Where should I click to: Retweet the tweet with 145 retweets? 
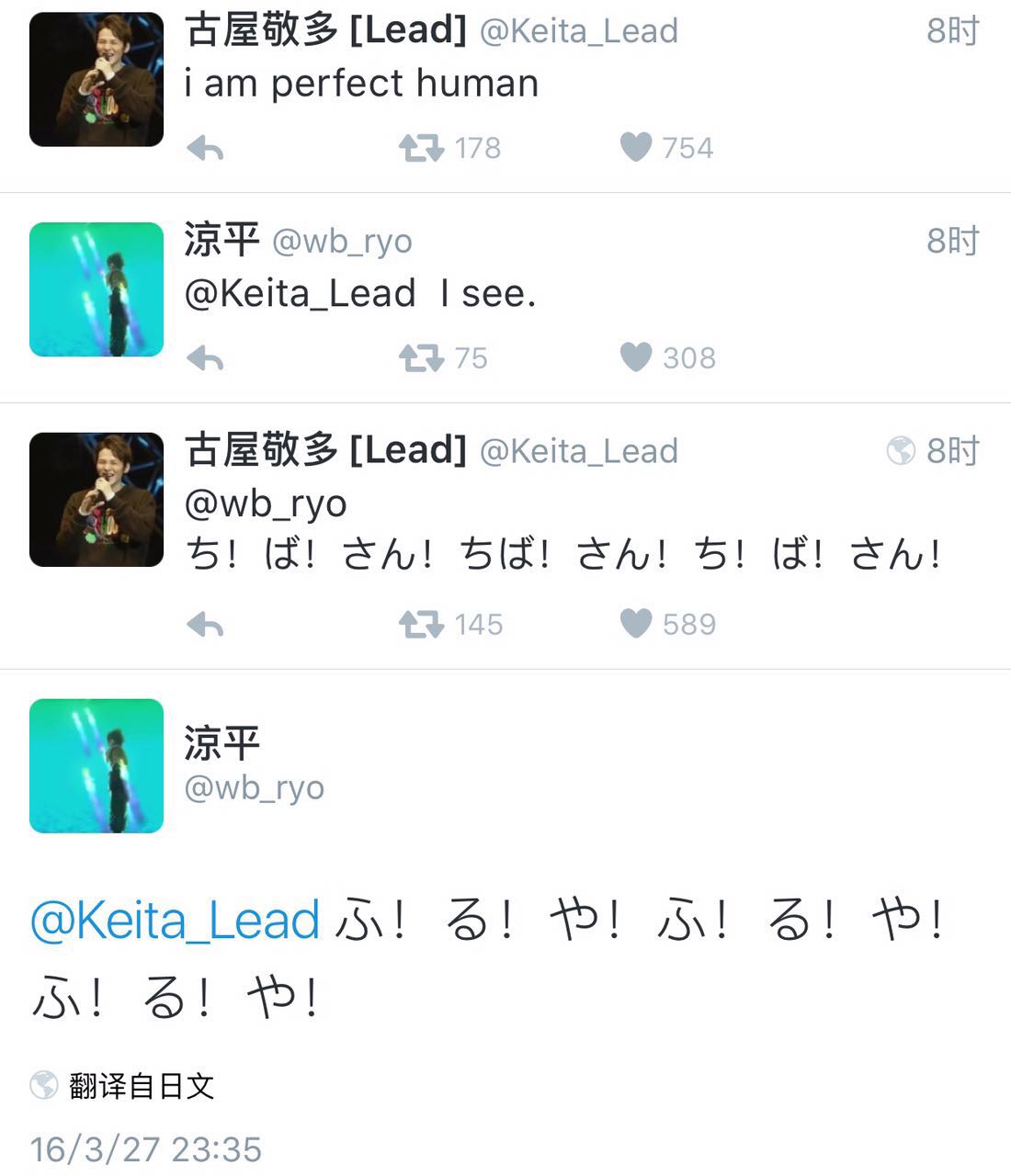click(x=421, y=625)
